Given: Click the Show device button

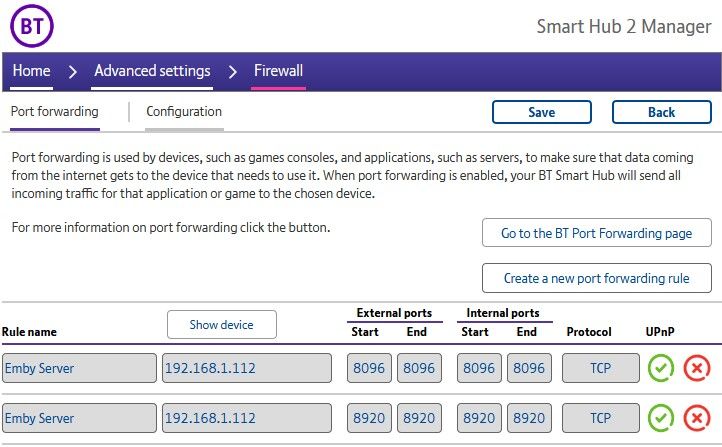Looking at the screenshot, I should coord(221,324).
